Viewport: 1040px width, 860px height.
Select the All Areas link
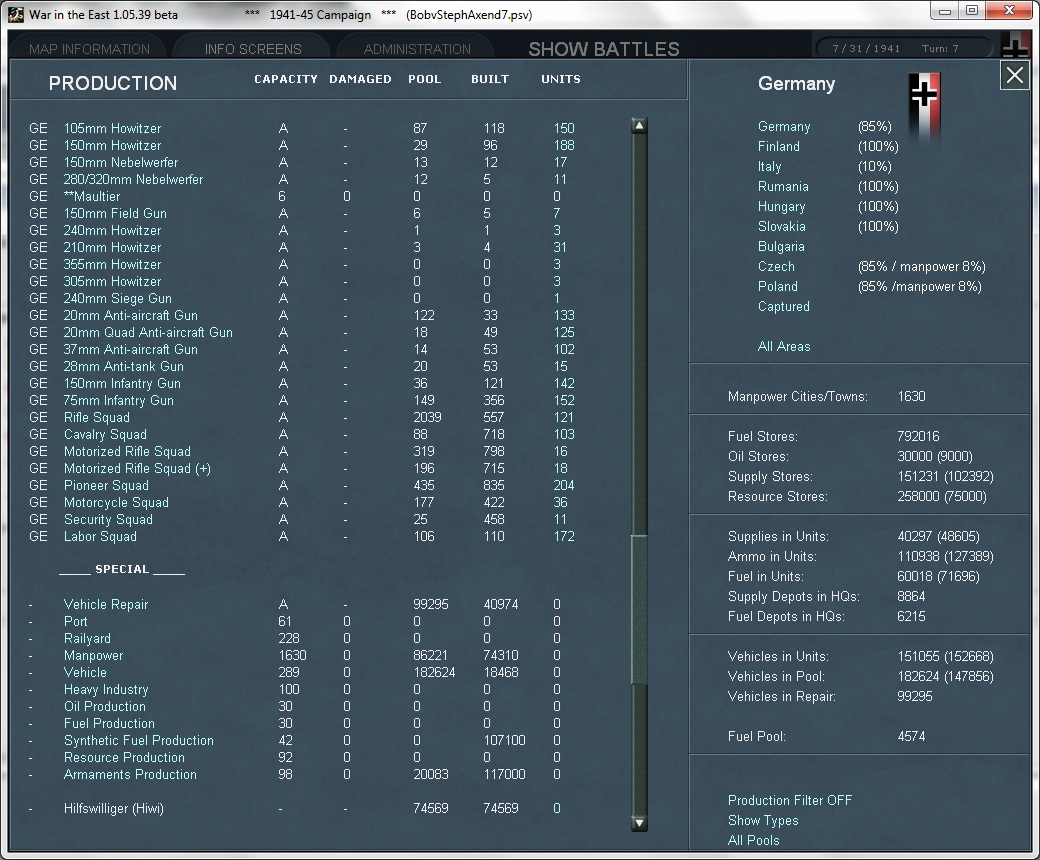click(784, 346)
